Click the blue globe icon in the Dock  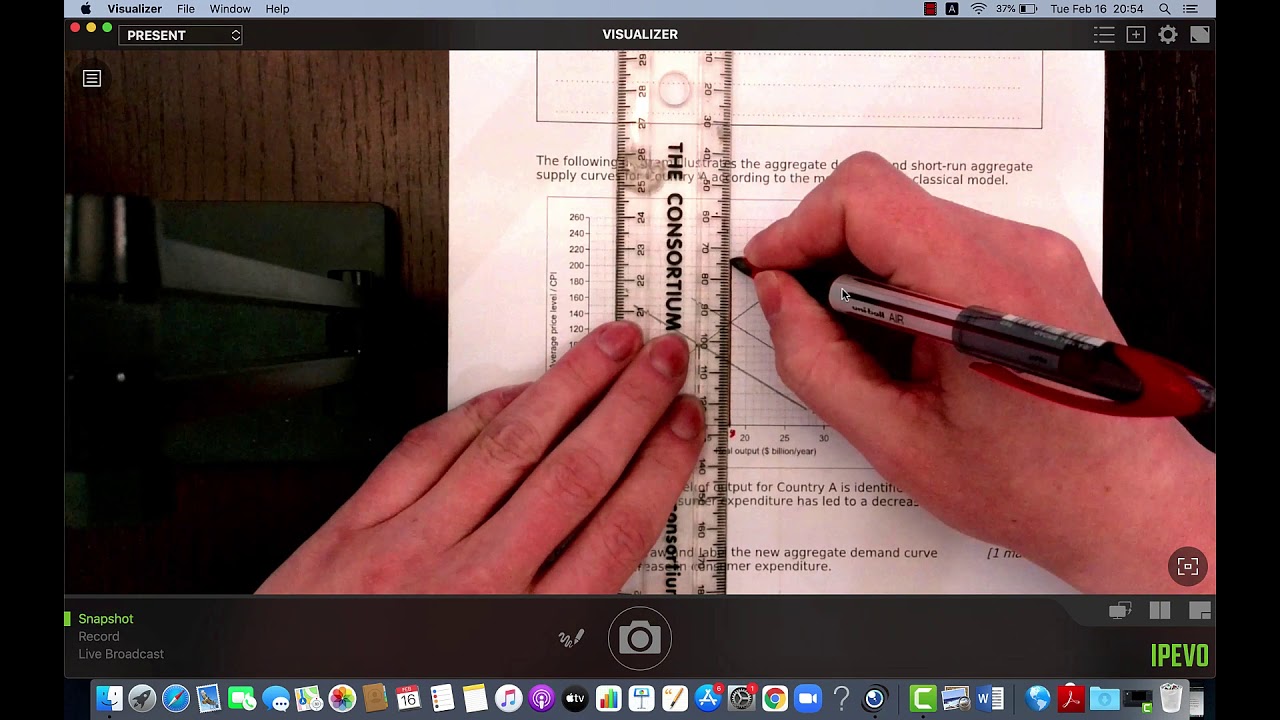point(1038,698)
